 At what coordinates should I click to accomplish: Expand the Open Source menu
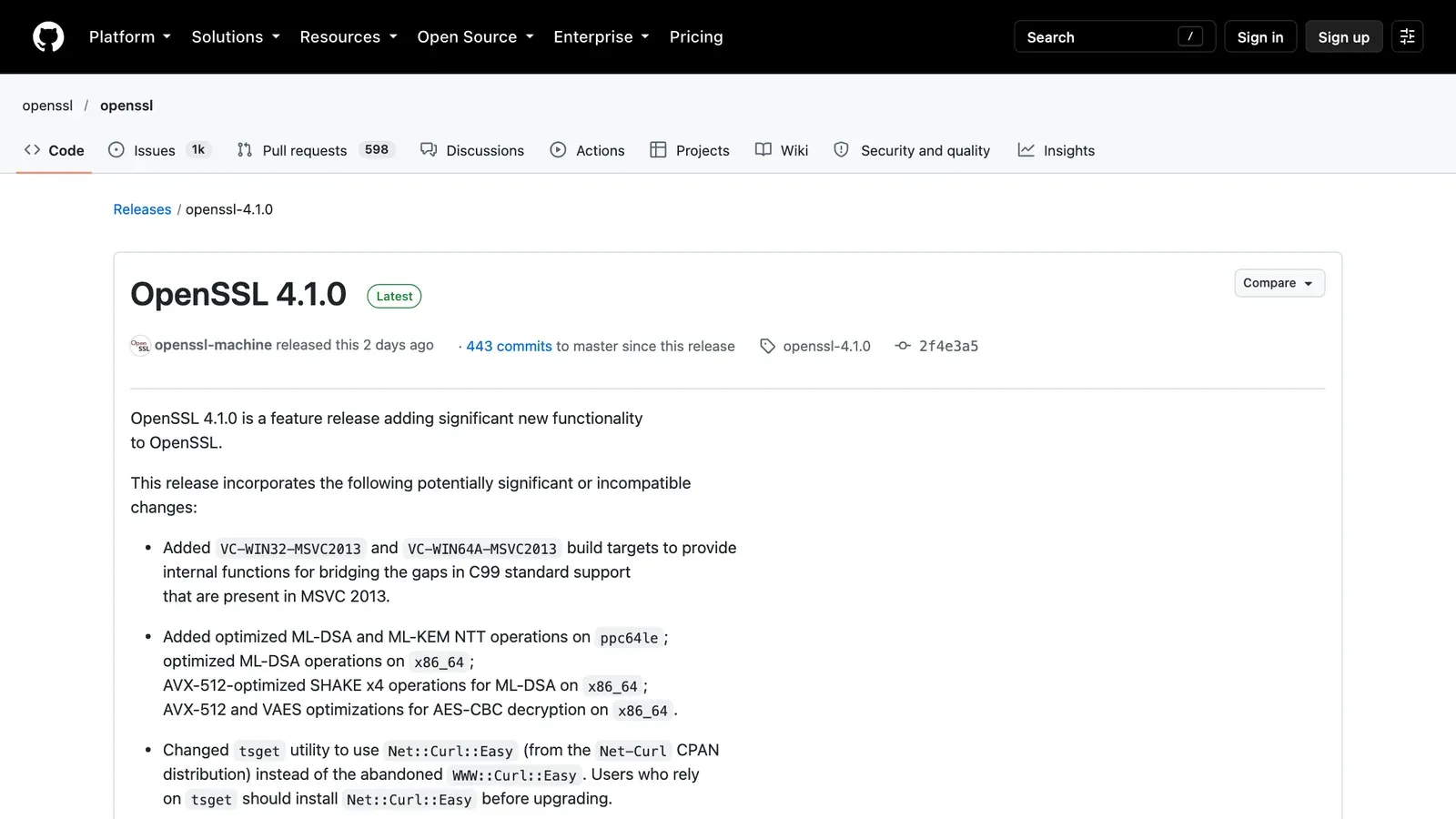pyautogui.click(x=476, y=37)
